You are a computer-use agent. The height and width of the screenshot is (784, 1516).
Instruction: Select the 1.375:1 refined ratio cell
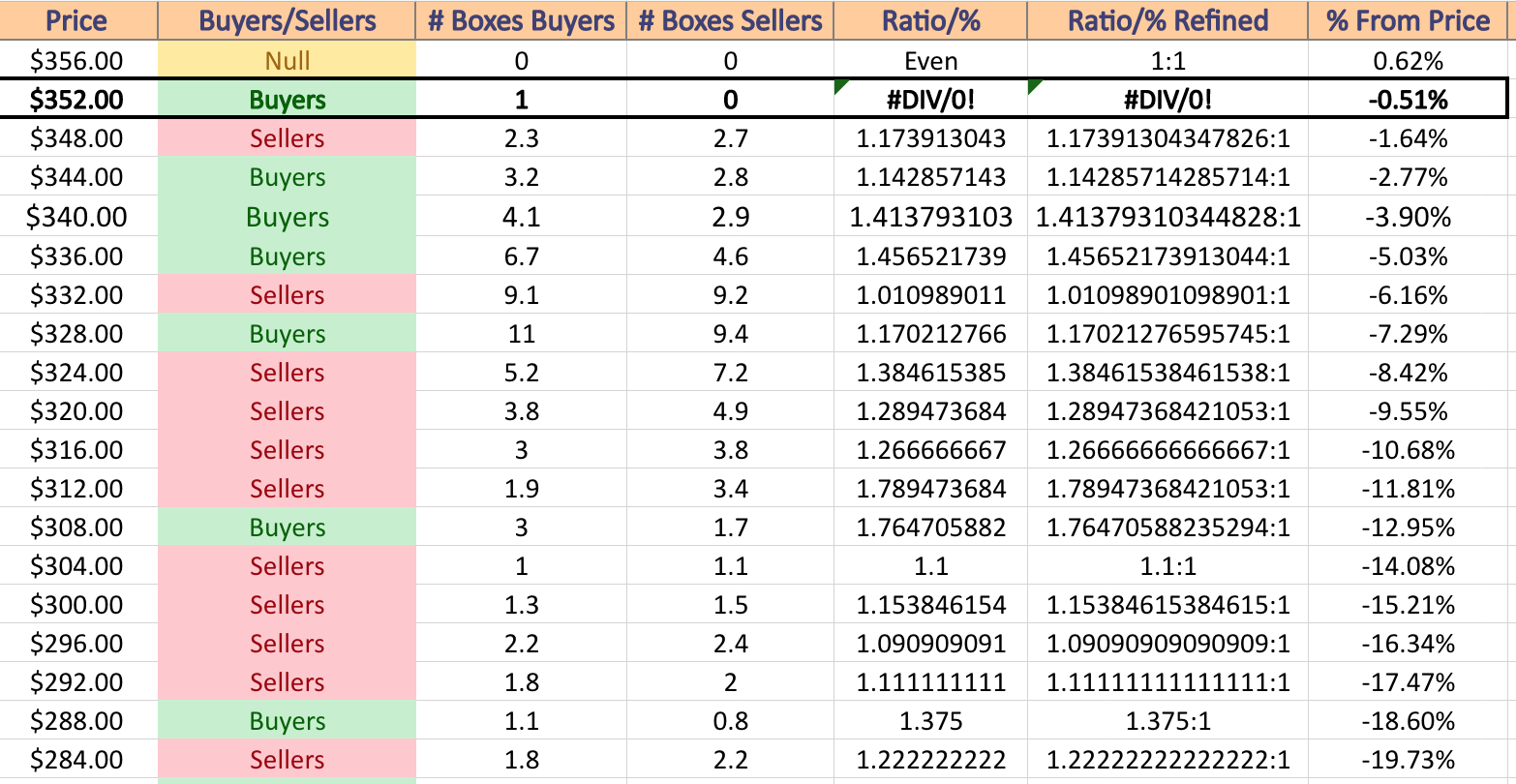click(x=1167, y=721)
